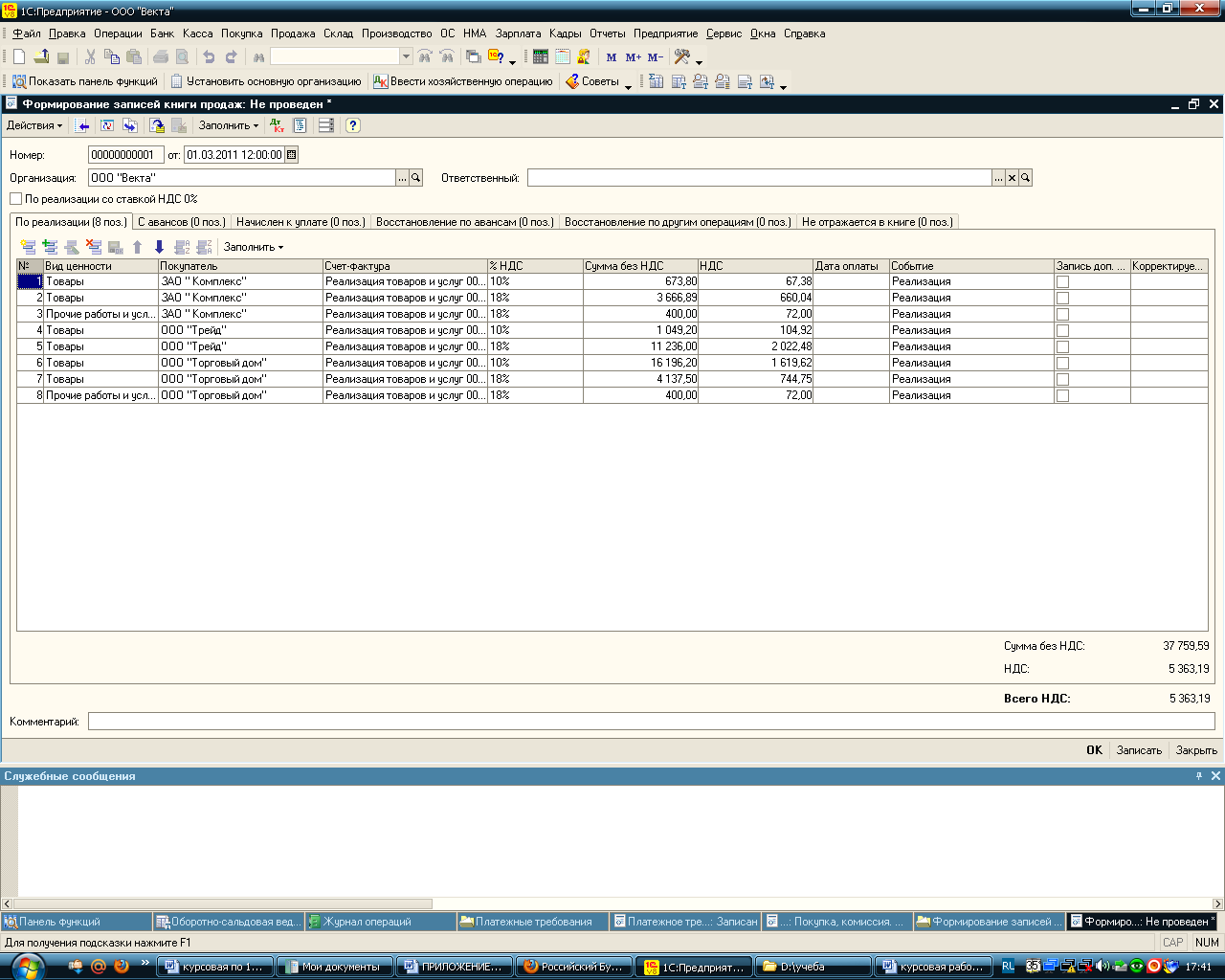The height and width of the screenshot is (980, 1225).
Task: Check 'Запись доп.' box in row 8
Action: tap(1062, 395)
